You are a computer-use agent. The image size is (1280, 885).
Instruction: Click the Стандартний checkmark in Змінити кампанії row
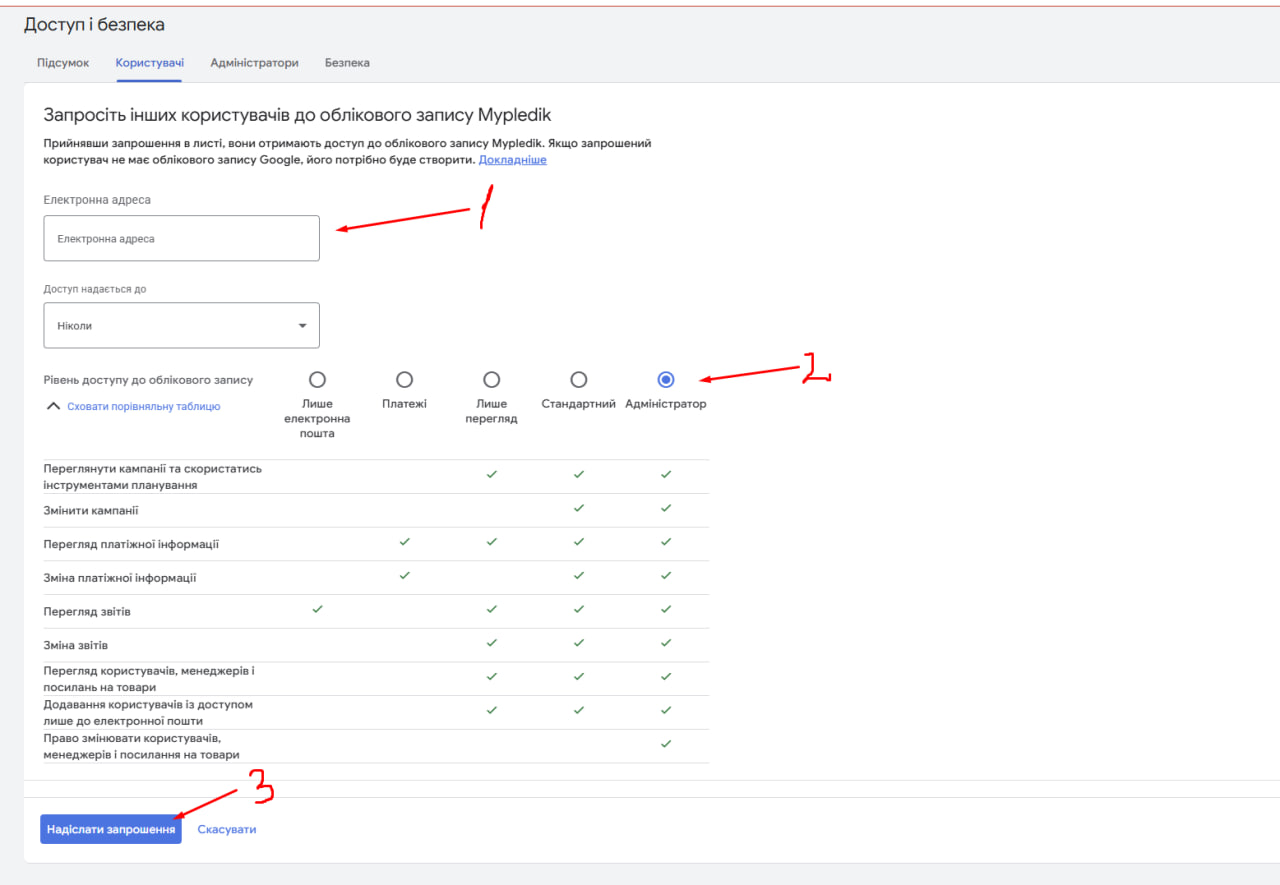tap(578, 508)
